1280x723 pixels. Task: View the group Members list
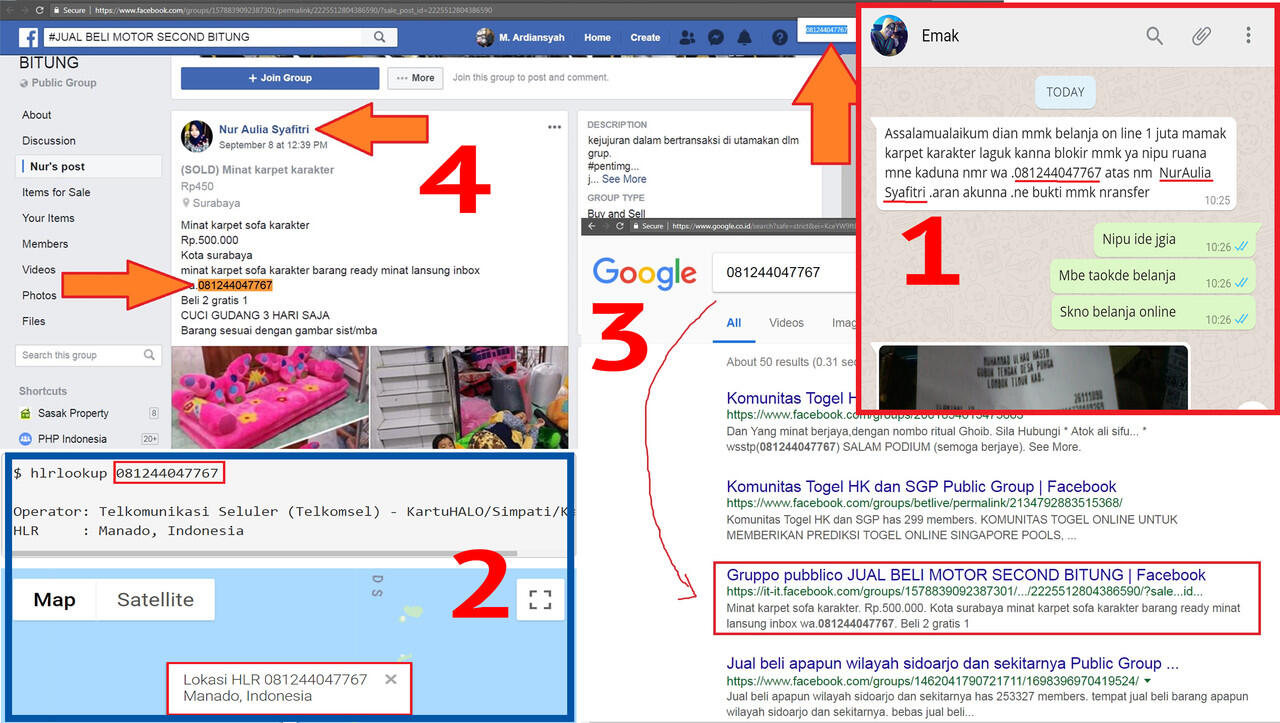[45, 244]
